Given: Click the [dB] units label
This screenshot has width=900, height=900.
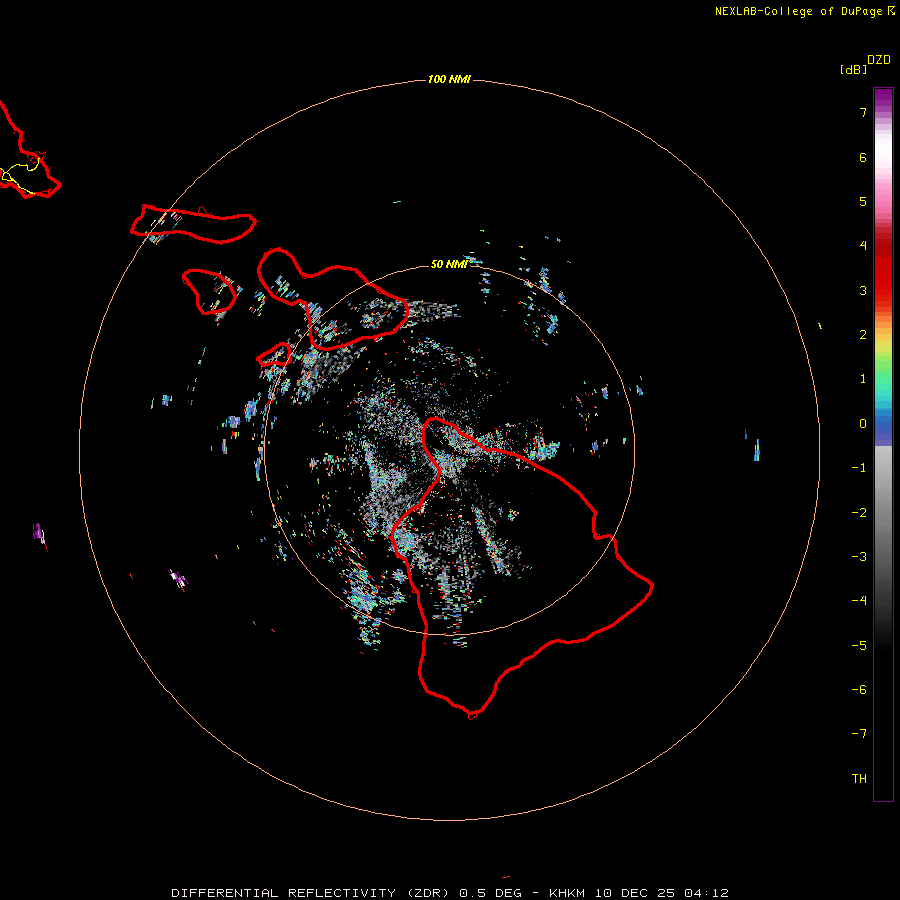Looking at the screenshot, I should point(853,69).
